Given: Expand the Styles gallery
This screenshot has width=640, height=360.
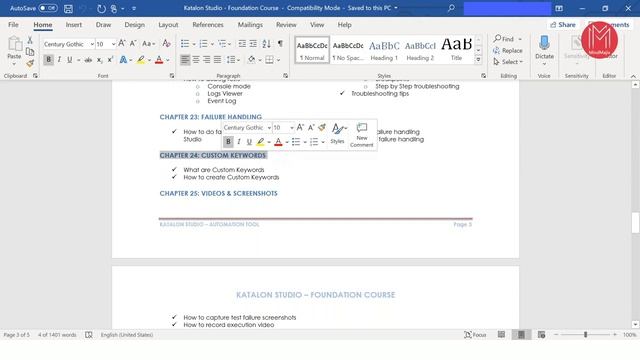Looking at the screenshot, I should click(x=478, y=60).
